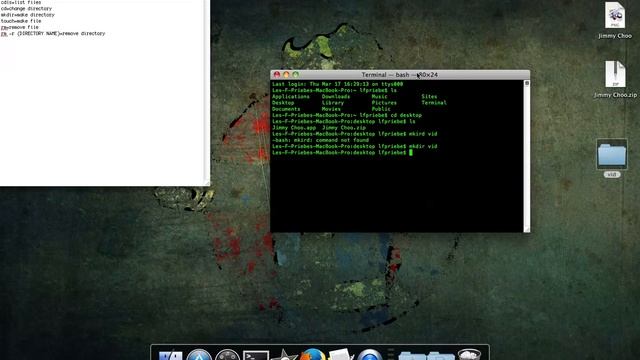The width and height of the screenshot is (640, 360).
Task: Click 'Pictures' in the Terminal listing
Action: click(384, 103)
